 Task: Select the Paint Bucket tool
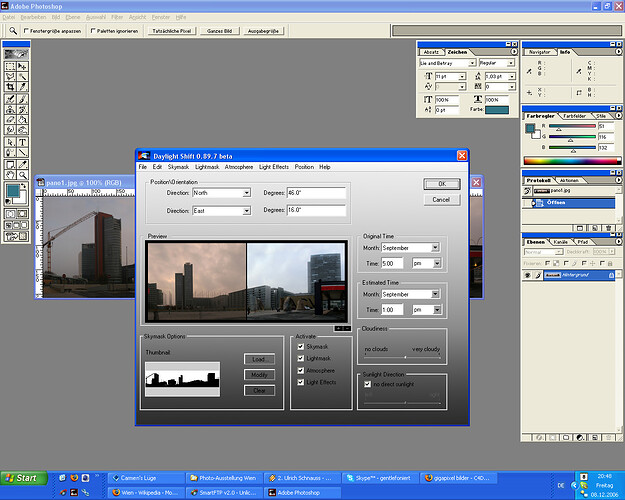tap(22, 120)
